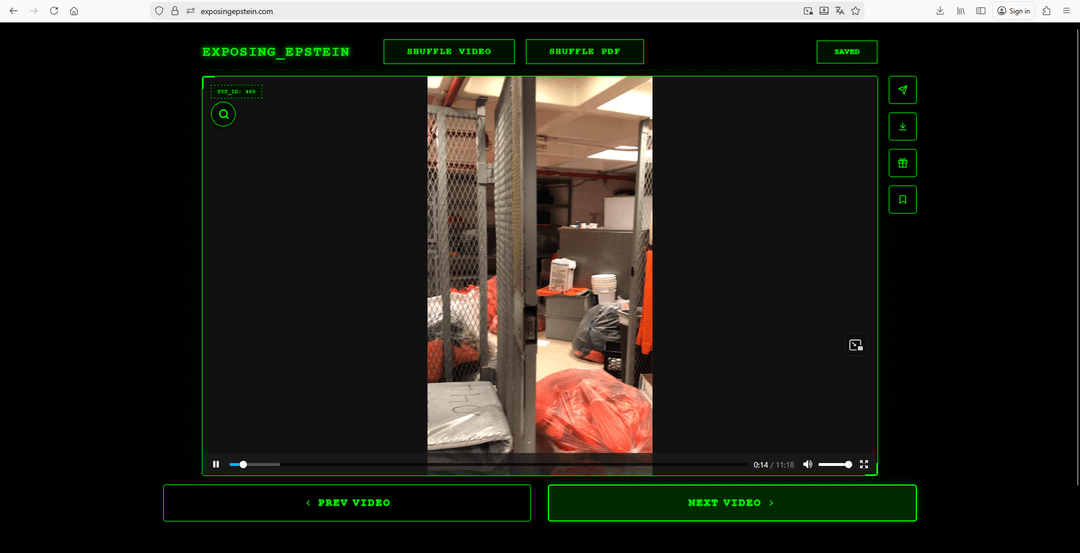Screen dimensions: 1080x553
Task: Bookmark the page with the star icon
Action: click(856, 11)
